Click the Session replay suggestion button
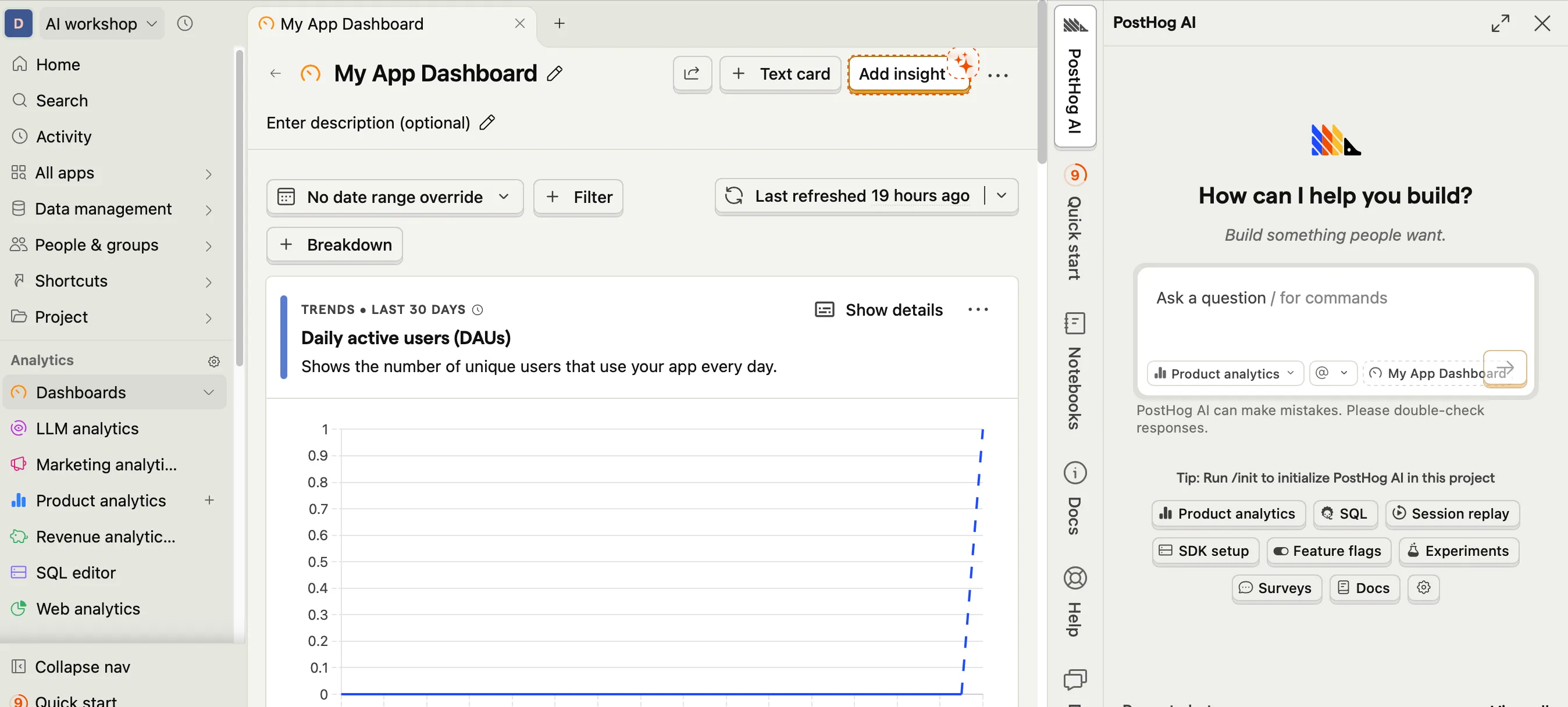 click(x=1452, y=513)
